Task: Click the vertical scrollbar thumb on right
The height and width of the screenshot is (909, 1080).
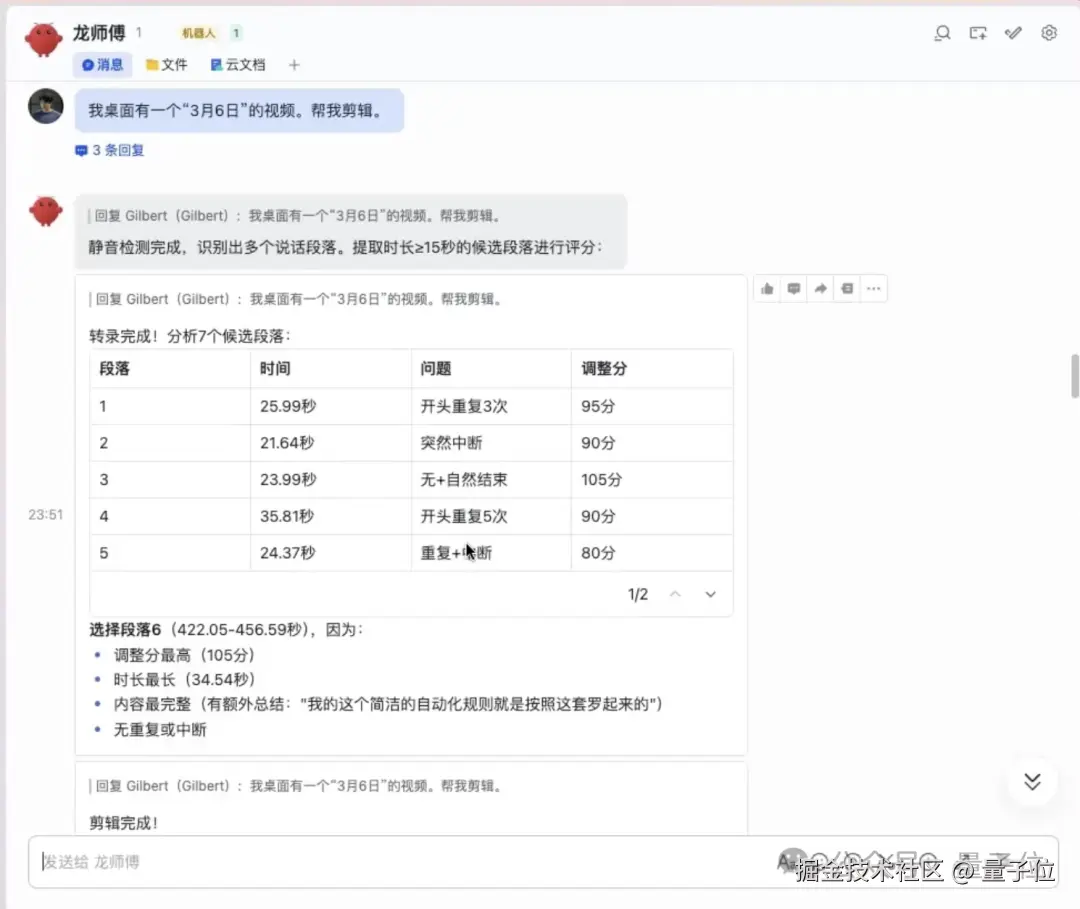Action: click(1074, 376)
